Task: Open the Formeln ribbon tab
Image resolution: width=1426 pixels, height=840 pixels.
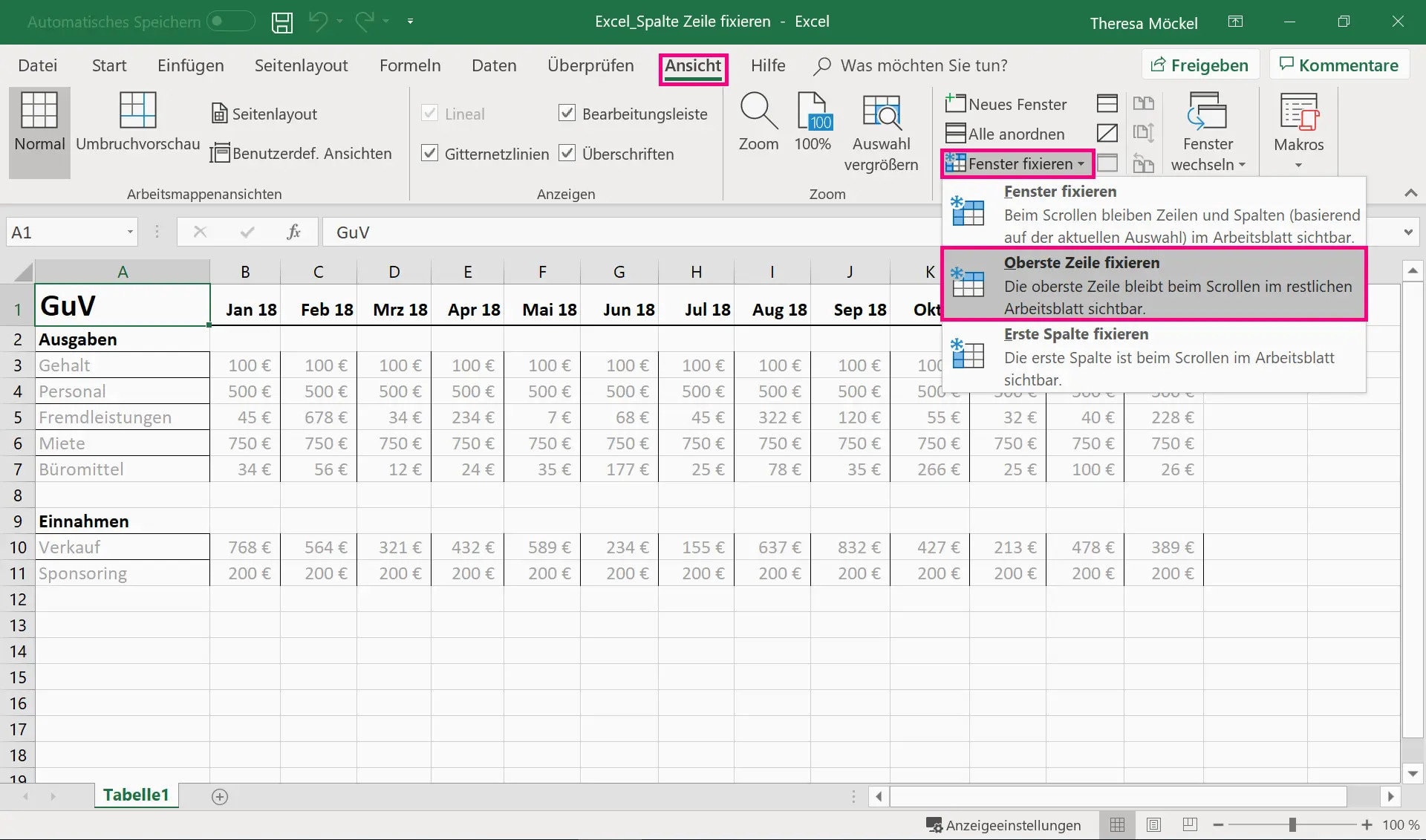Action: pos(410,65)
